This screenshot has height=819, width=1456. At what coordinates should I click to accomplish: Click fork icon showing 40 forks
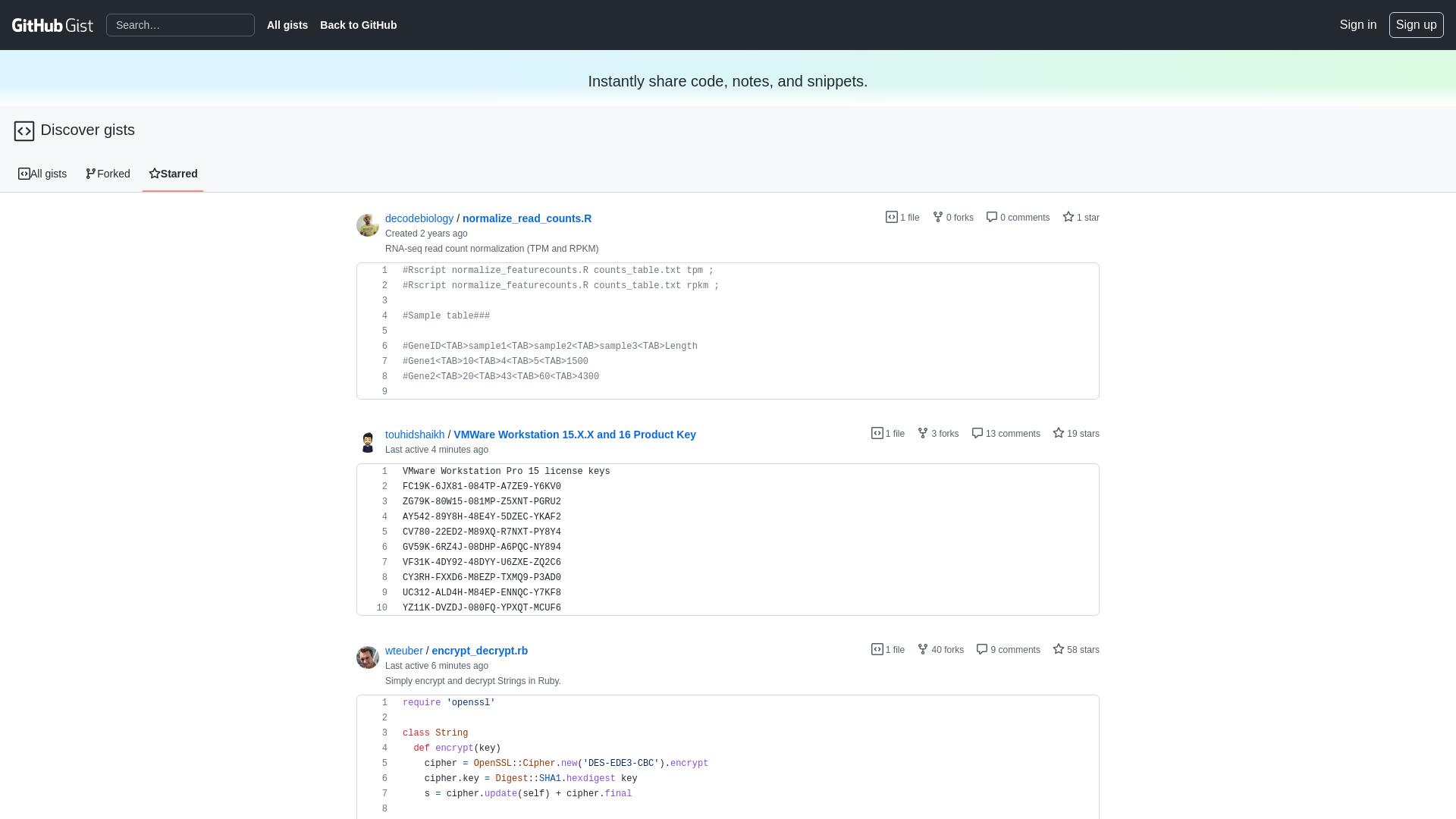tap(923, 649)
